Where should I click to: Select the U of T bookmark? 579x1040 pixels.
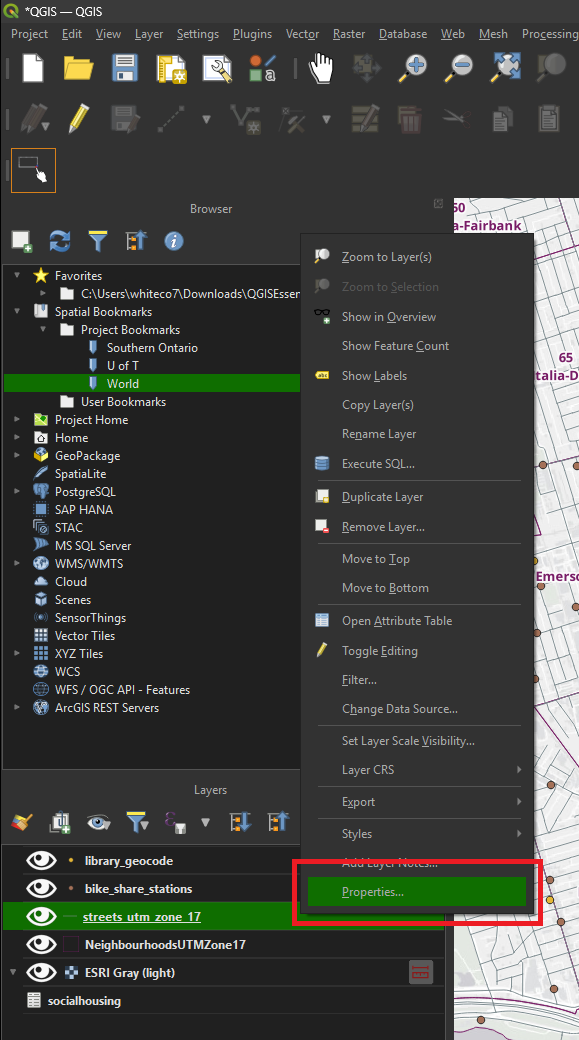(x=123, y=365)
